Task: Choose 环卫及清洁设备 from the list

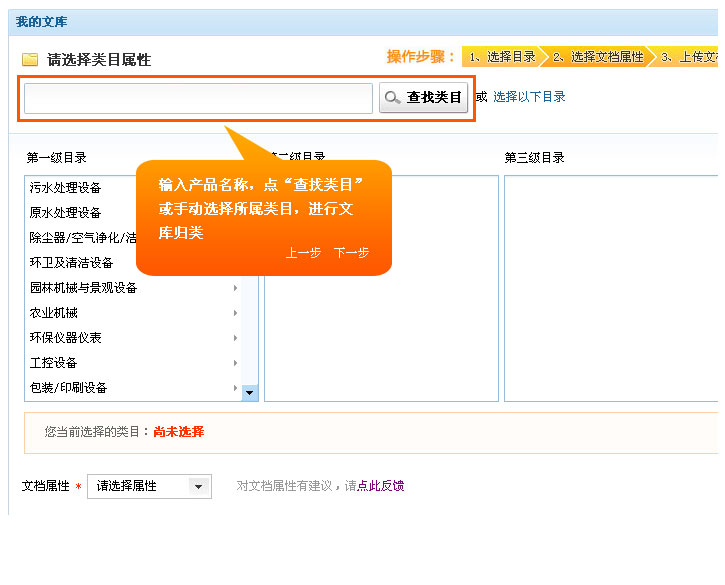Action: tap(72, 263)
